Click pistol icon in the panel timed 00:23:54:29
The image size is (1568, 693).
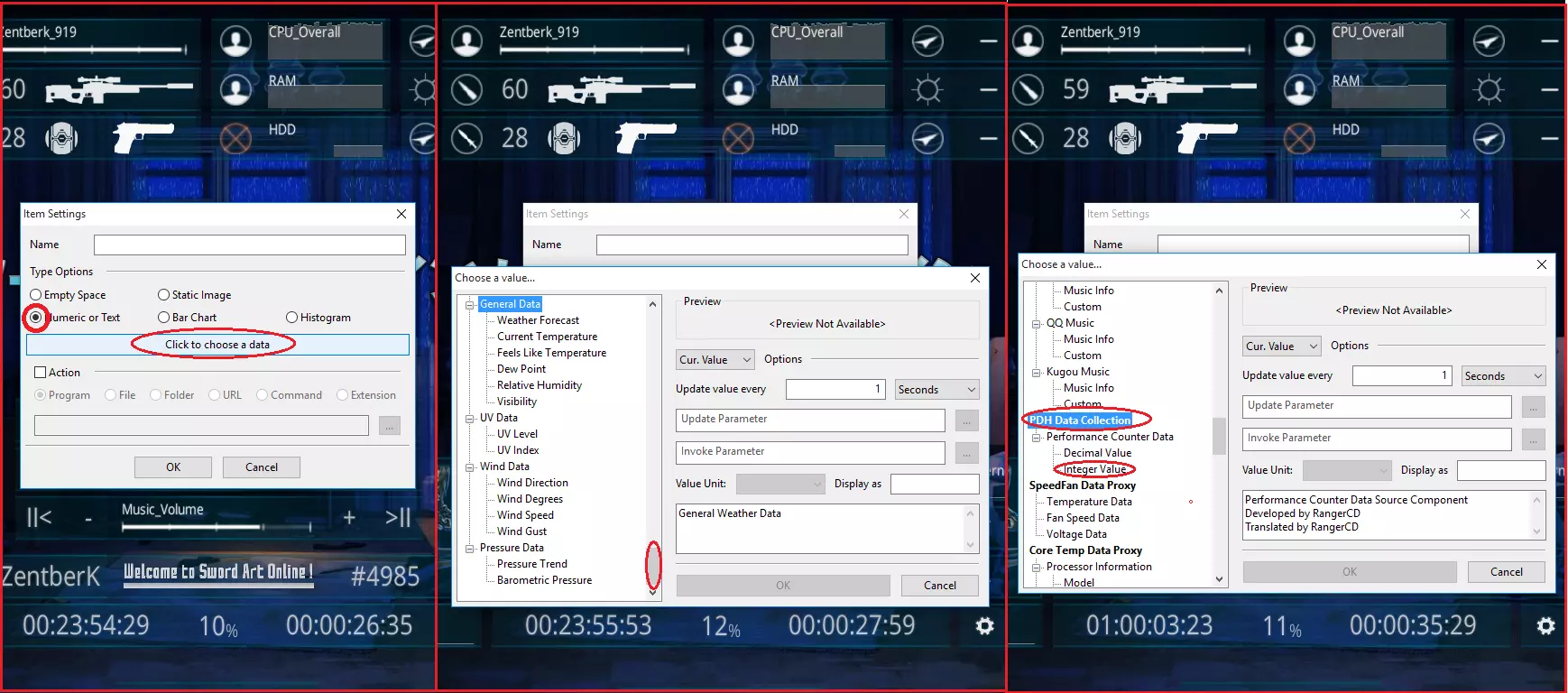[143, 138]
